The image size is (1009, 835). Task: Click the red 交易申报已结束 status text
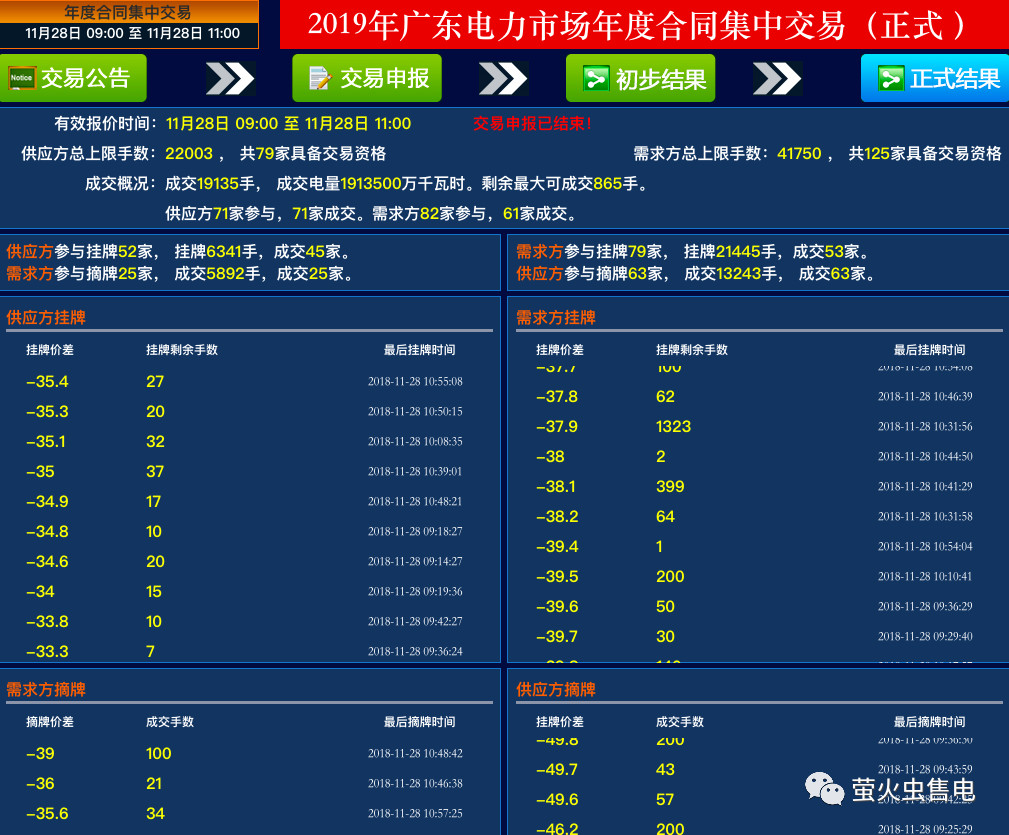point(532,124)
